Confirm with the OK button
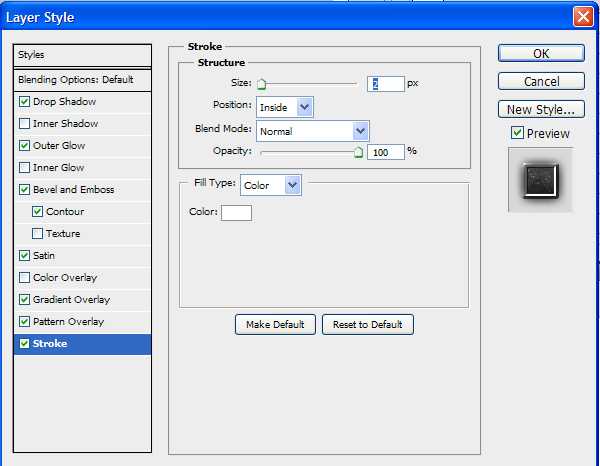 [541, 53]
